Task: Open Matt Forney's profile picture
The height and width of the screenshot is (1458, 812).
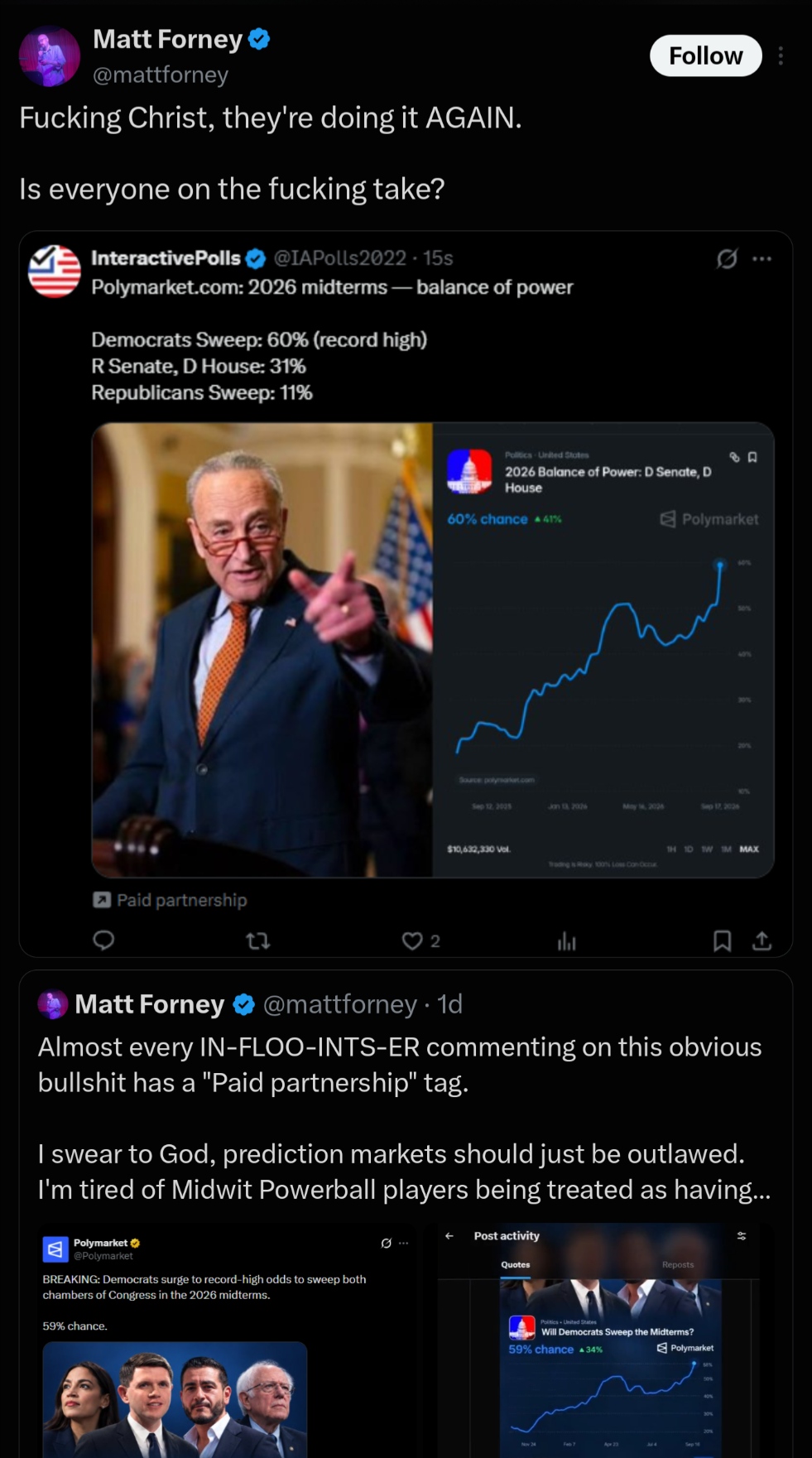Action: point(50,55)
